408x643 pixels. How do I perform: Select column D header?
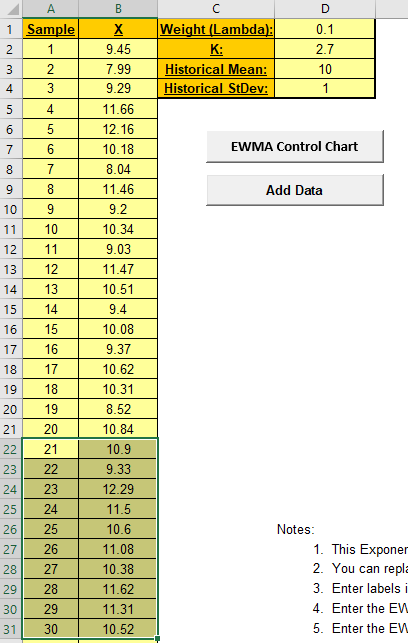click(325, 9)
